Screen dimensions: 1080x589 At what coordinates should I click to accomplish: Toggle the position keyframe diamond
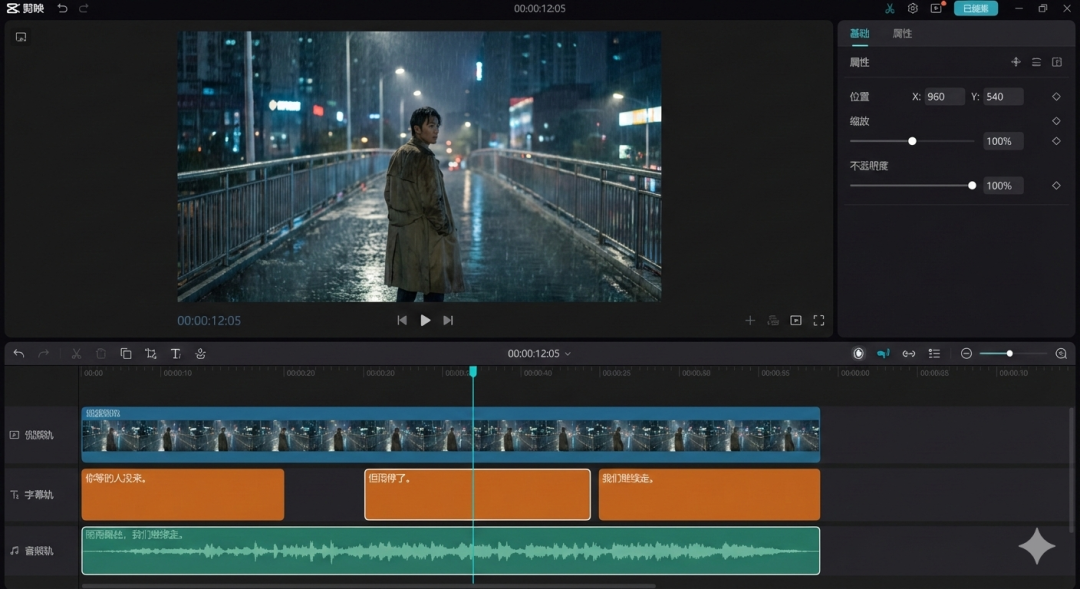click(1056, 97)
